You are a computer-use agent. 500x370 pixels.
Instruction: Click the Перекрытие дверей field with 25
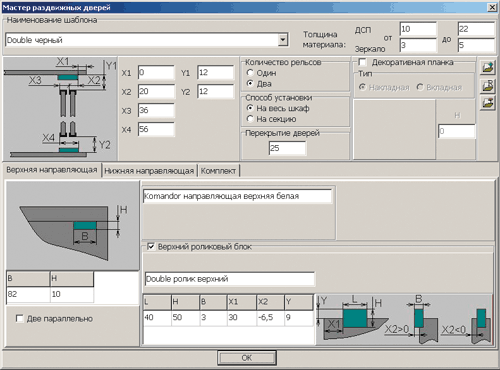(287, 148)
